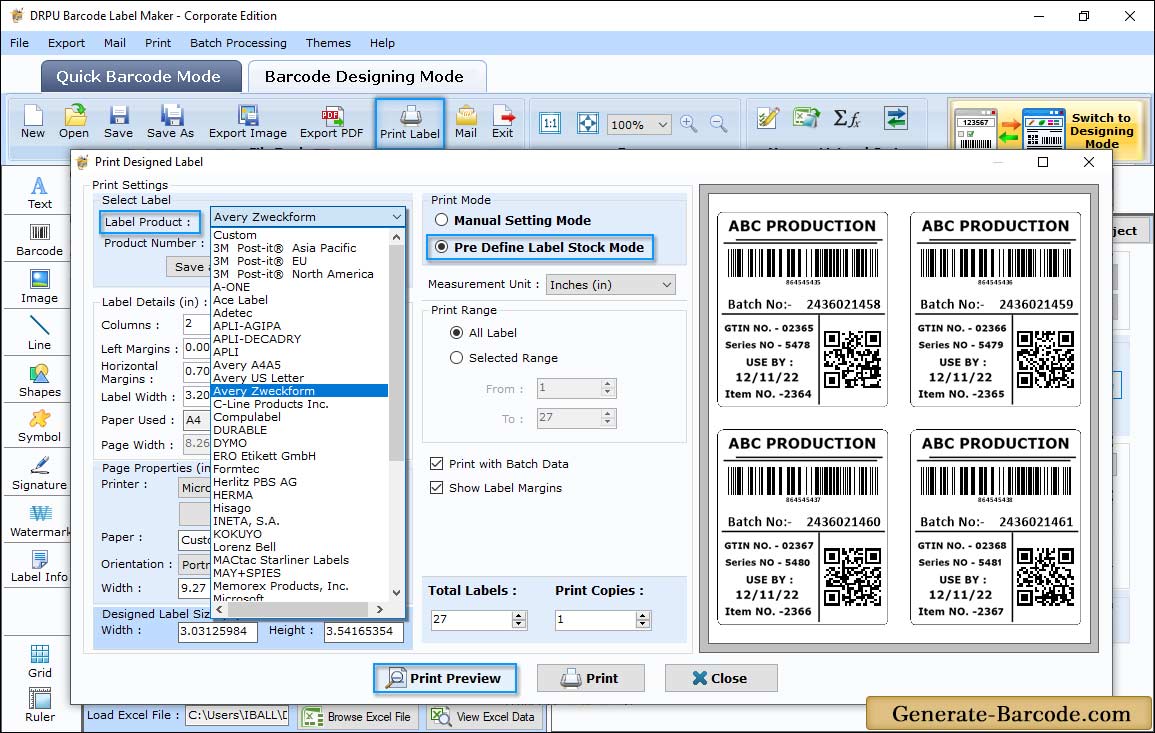1155x733 pixels.
Task: Toggle the Ruler tool in sidebar
Action: (x=39, y=706)
